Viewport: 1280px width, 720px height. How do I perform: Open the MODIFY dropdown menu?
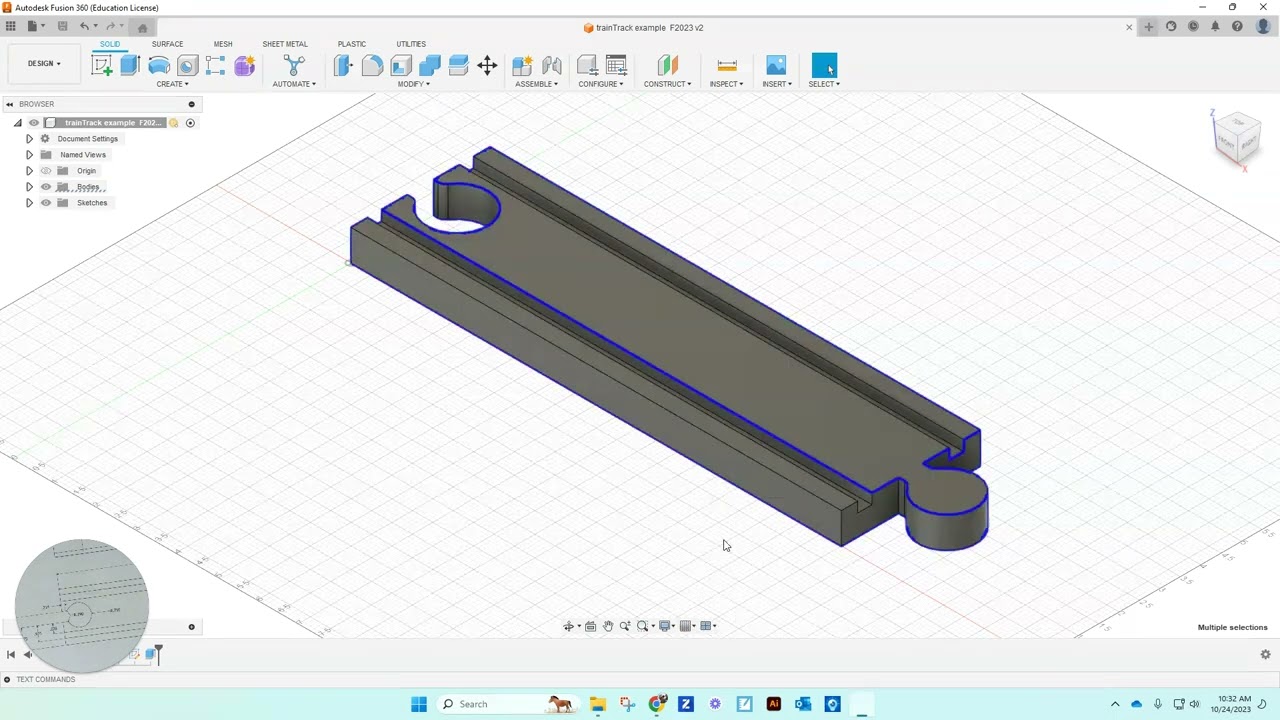(414, 84)
